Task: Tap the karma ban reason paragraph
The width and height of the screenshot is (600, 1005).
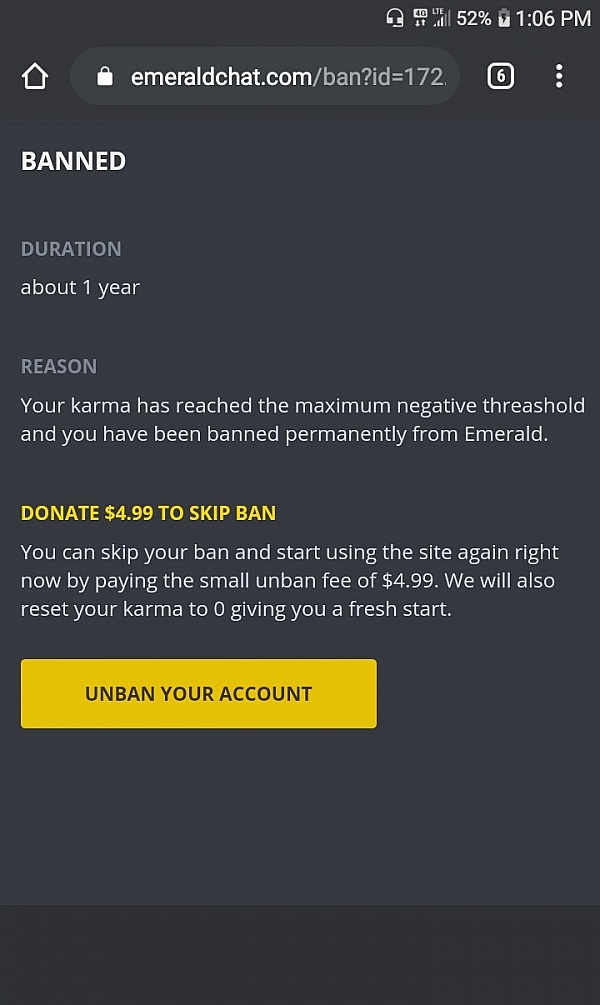Action: pyautogui.click(x=303, y=420)
